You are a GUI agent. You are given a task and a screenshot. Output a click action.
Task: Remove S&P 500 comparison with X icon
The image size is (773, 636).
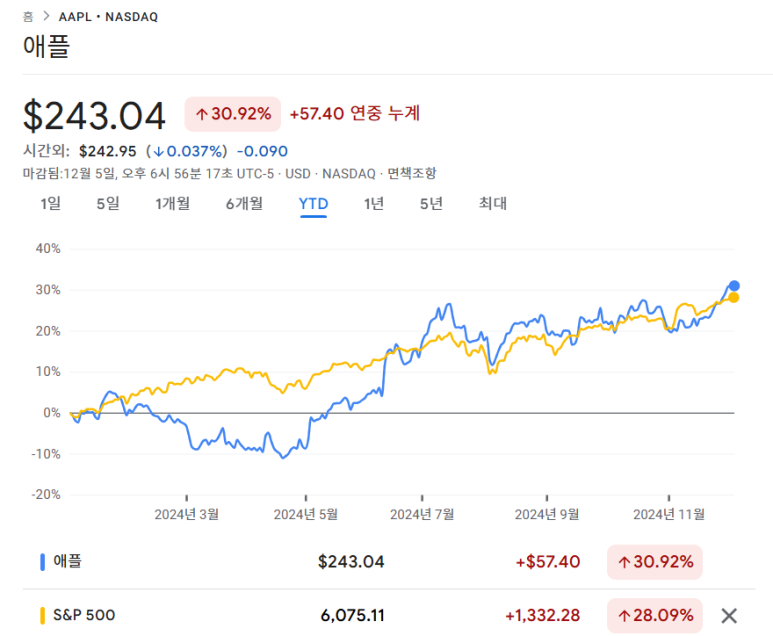729,616
